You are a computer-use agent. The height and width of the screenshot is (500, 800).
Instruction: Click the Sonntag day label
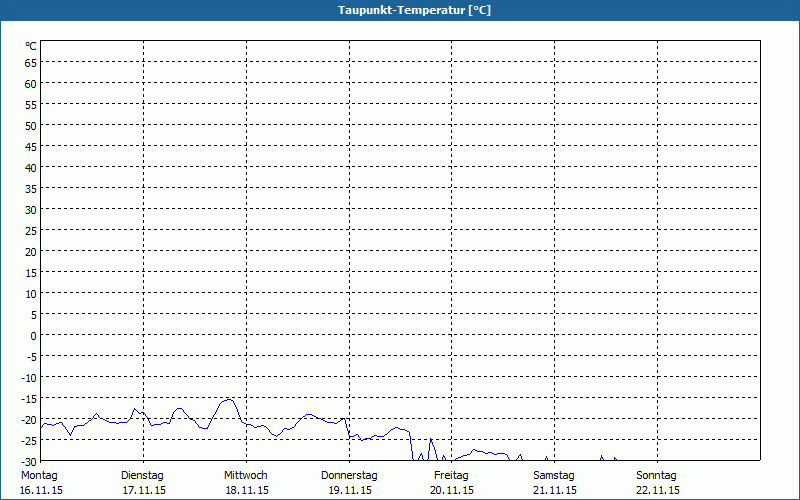point(657,476)
